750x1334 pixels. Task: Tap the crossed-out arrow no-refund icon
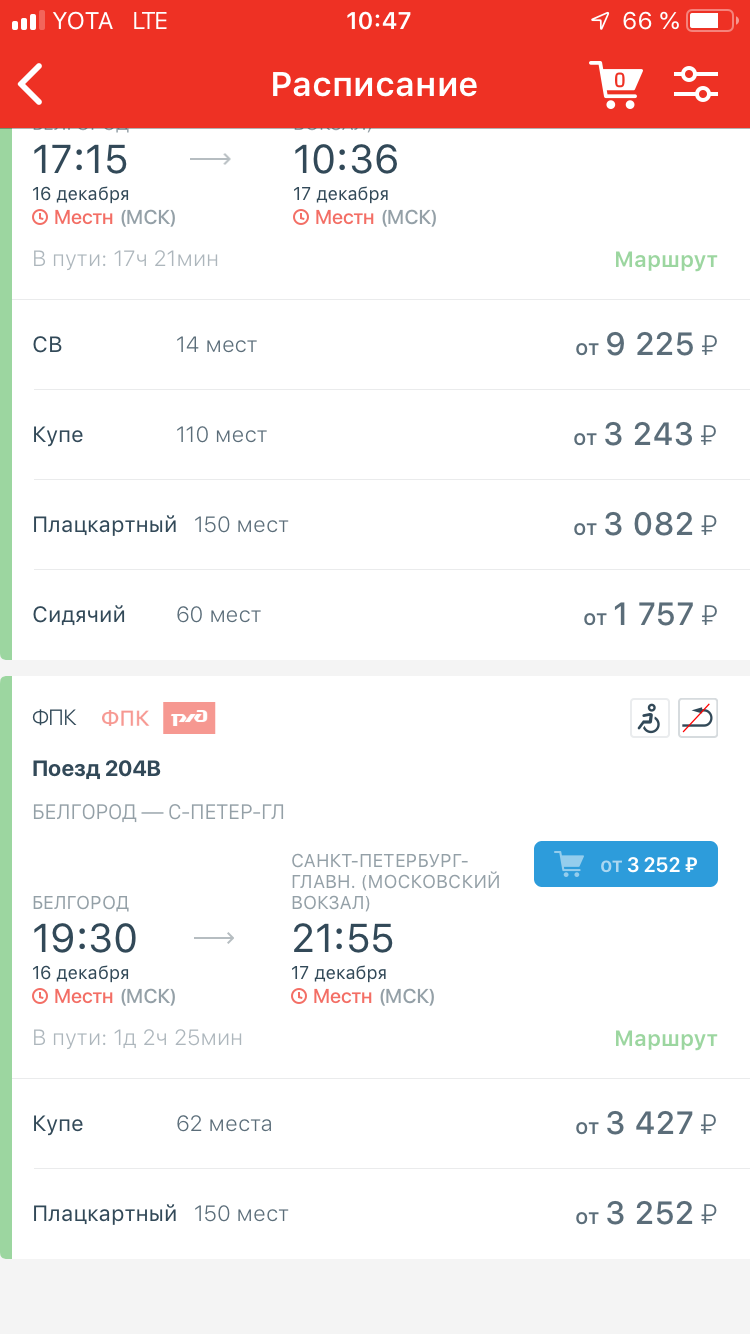tap(698, 718)
